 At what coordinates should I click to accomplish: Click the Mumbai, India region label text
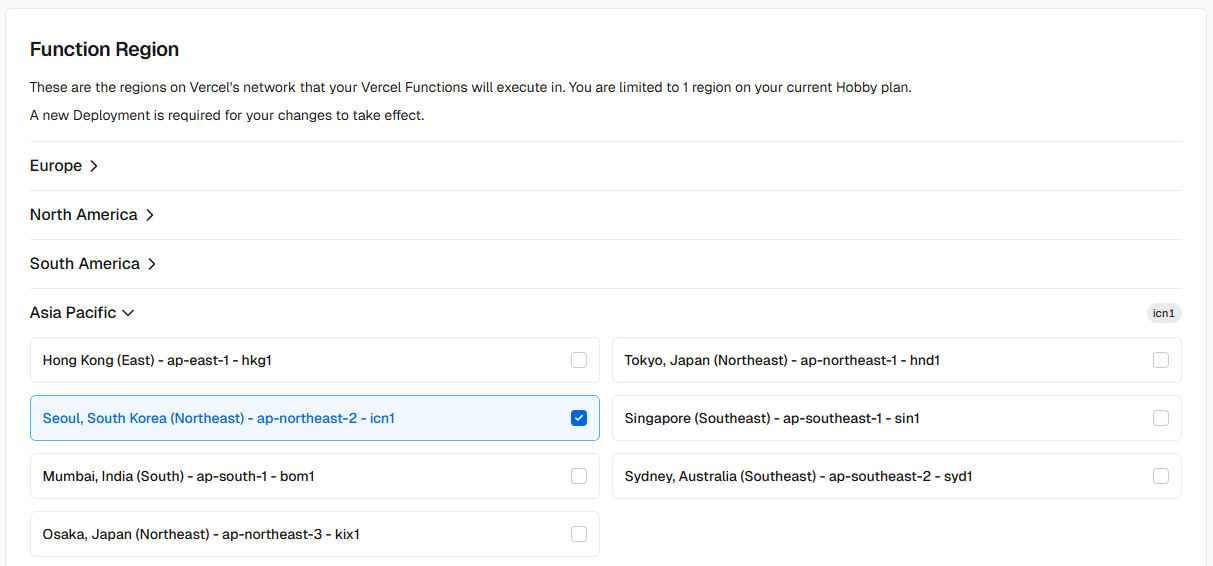[178, 476]
